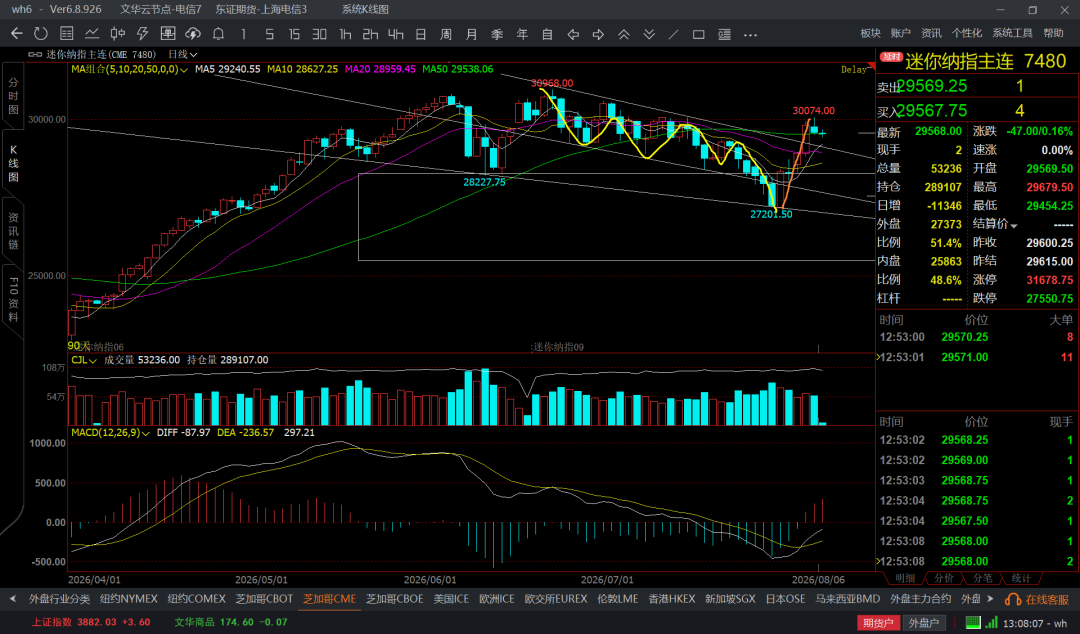Select the rectangle drawing tool icon
The height and width of the screenshot is (634, 1080).
point(698,34)
